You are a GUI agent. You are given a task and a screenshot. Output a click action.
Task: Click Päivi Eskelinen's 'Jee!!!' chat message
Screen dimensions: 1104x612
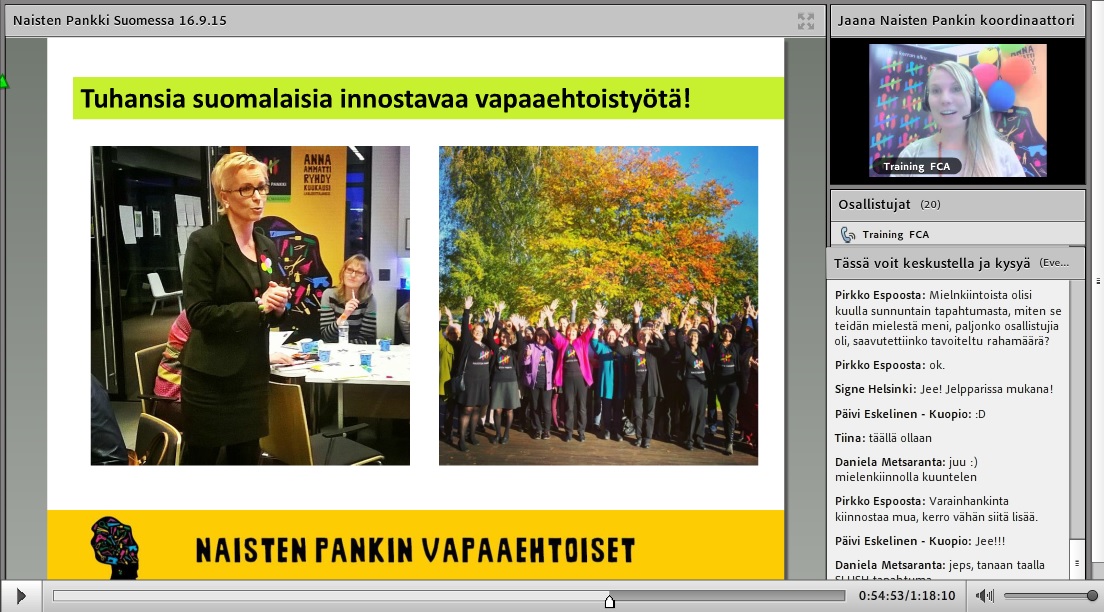coord(920,541)
